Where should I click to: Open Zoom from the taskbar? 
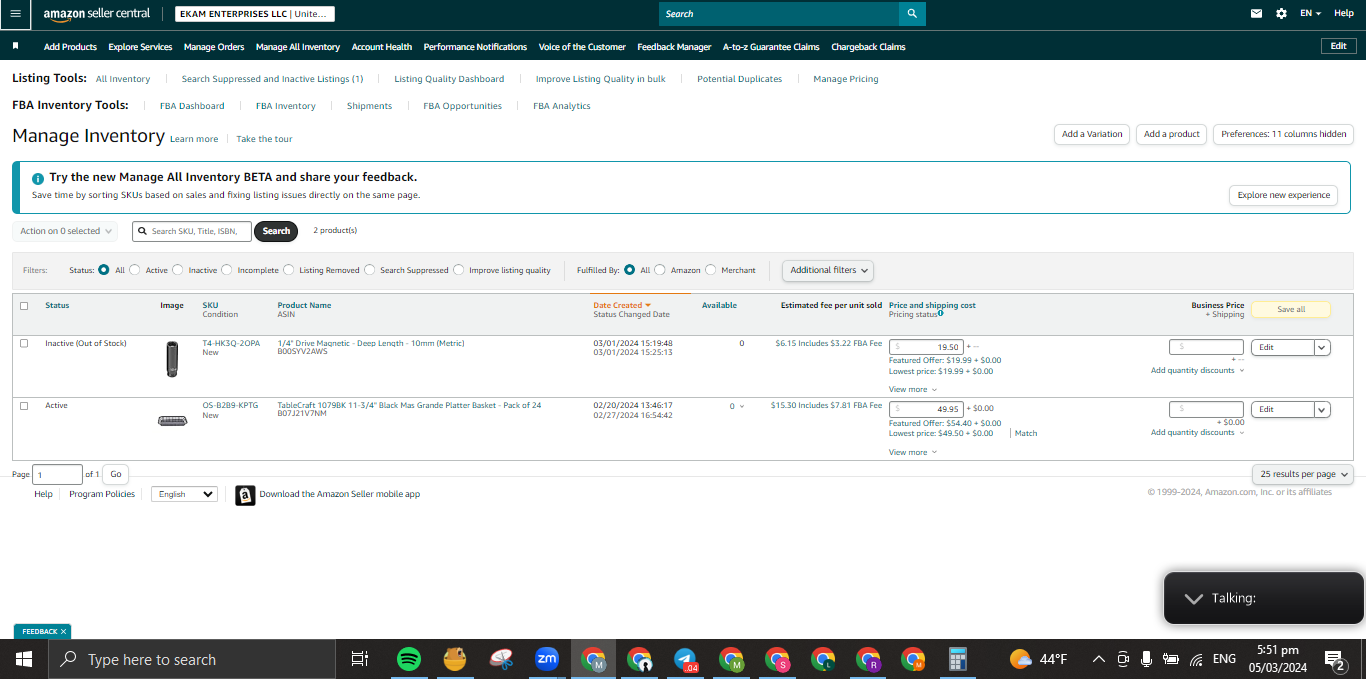547,659
